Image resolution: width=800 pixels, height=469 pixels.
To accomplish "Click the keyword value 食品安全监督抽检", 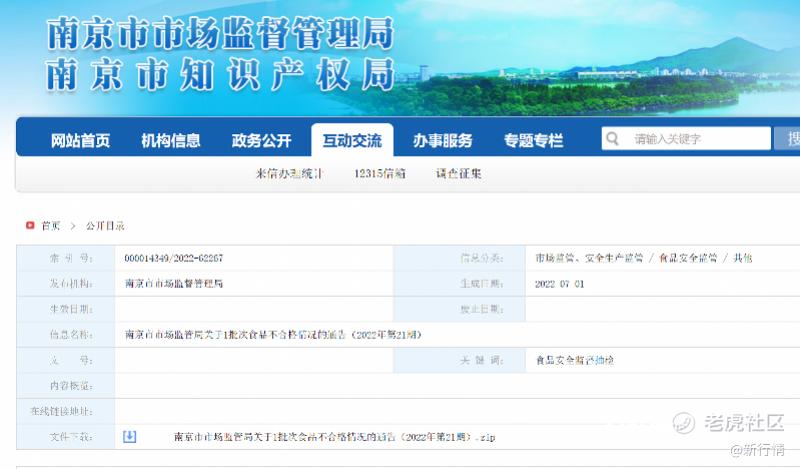I will (574, 360).
